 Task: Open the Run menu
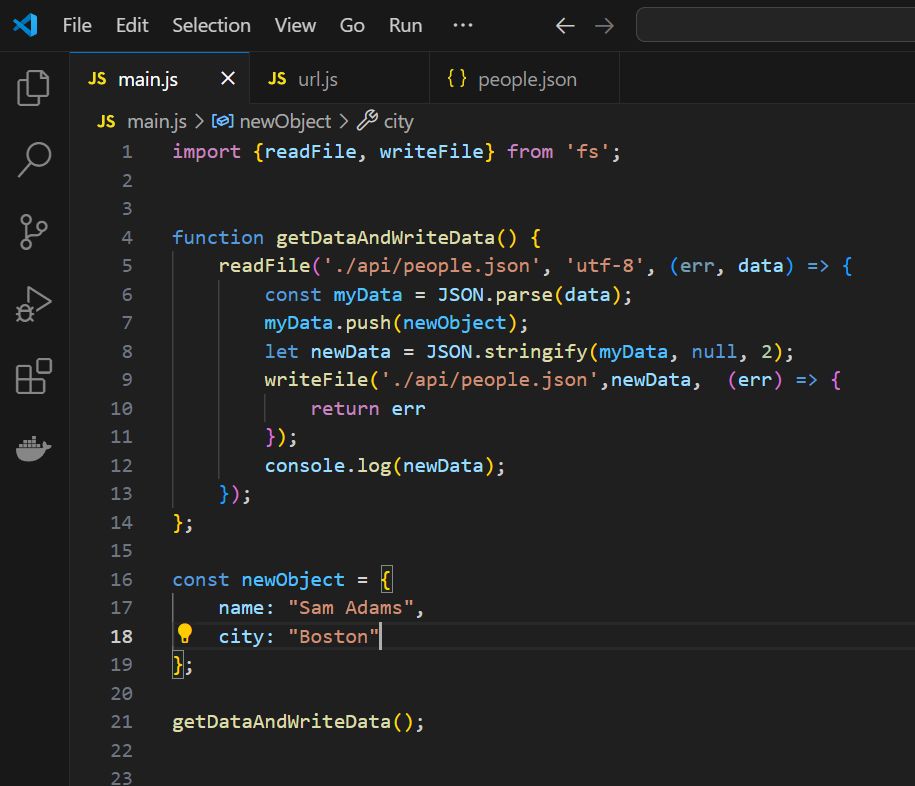(406, 25)
